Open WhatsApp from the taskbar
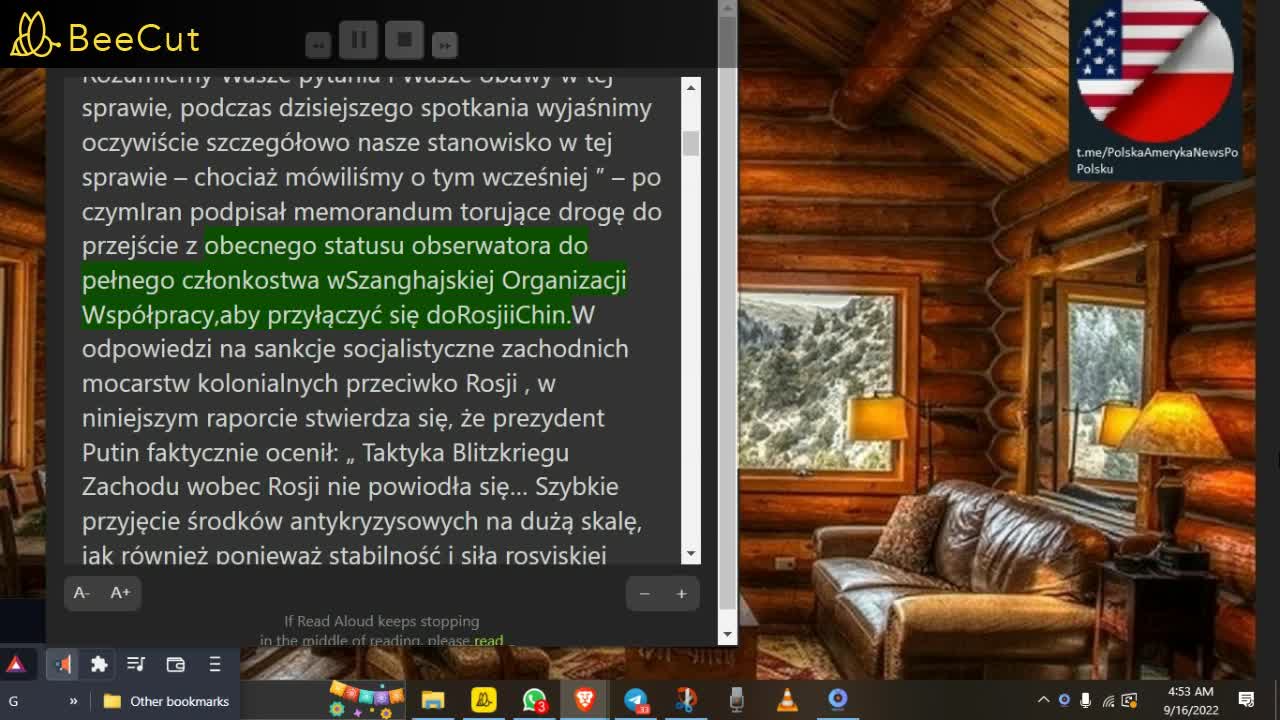This screenshot has width=1280, height=720. point(535,700)
